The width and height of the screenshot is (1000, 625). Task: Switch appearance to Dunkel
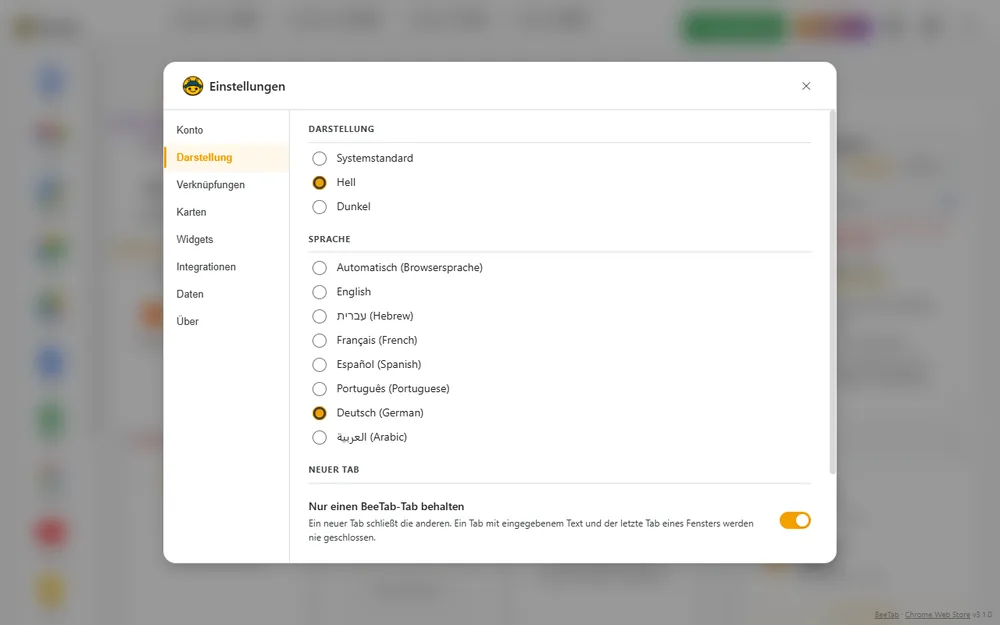320,207
